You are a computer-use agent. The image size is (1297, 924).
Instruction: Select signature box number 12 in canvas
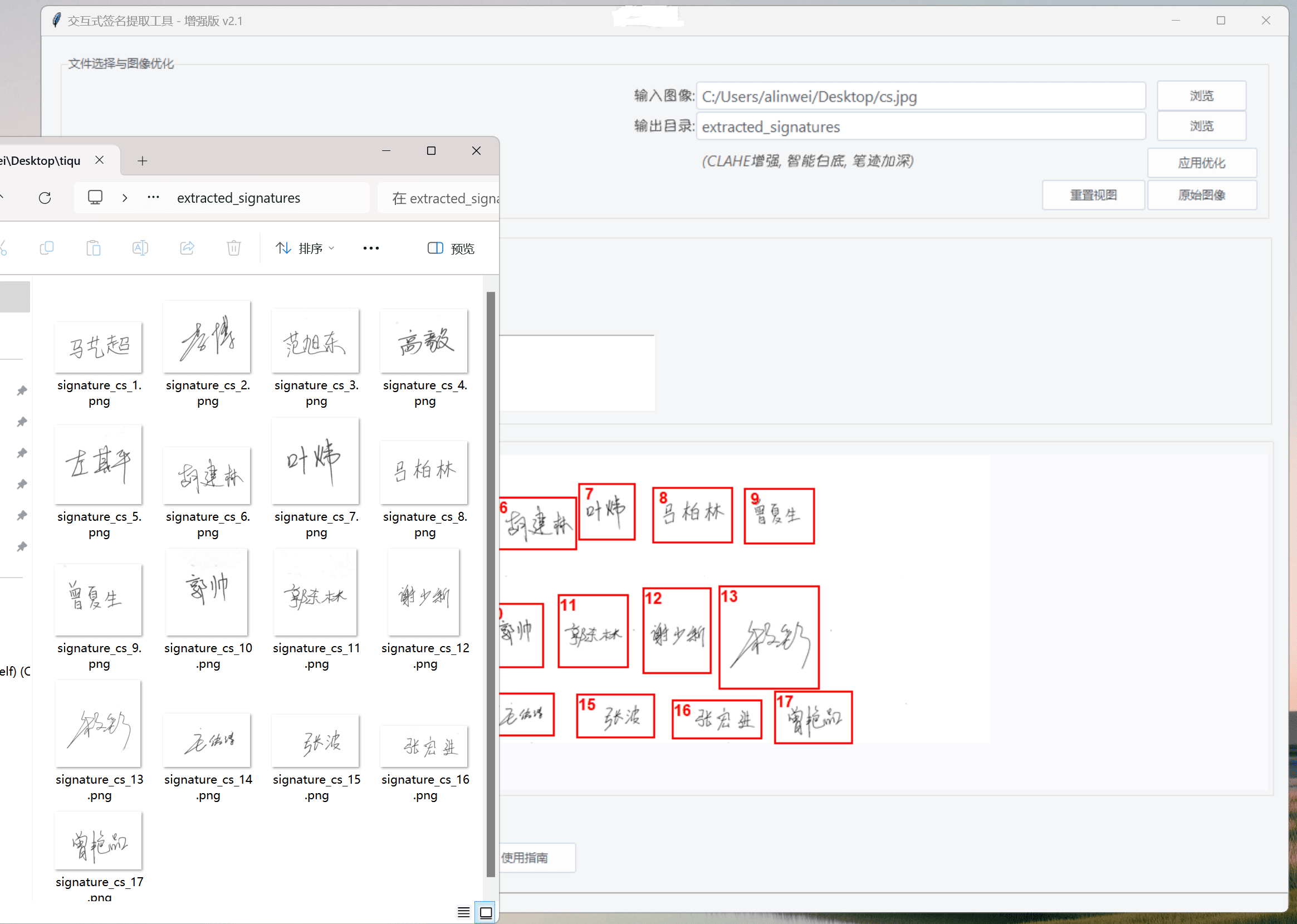[x=677, y=630]
